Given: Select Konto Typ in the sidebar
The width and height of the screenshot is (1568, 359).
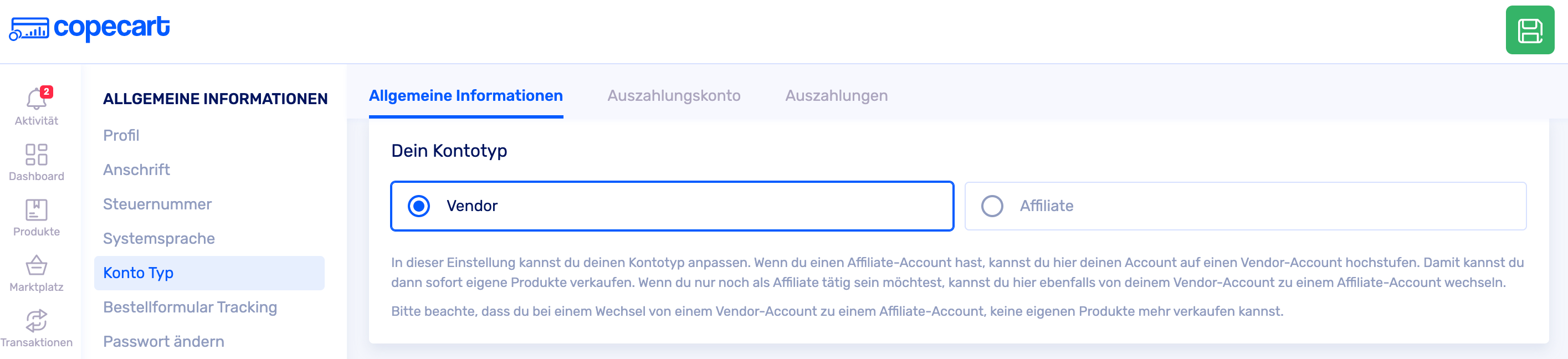Looking at the screenshot, I should pos(139,273).
